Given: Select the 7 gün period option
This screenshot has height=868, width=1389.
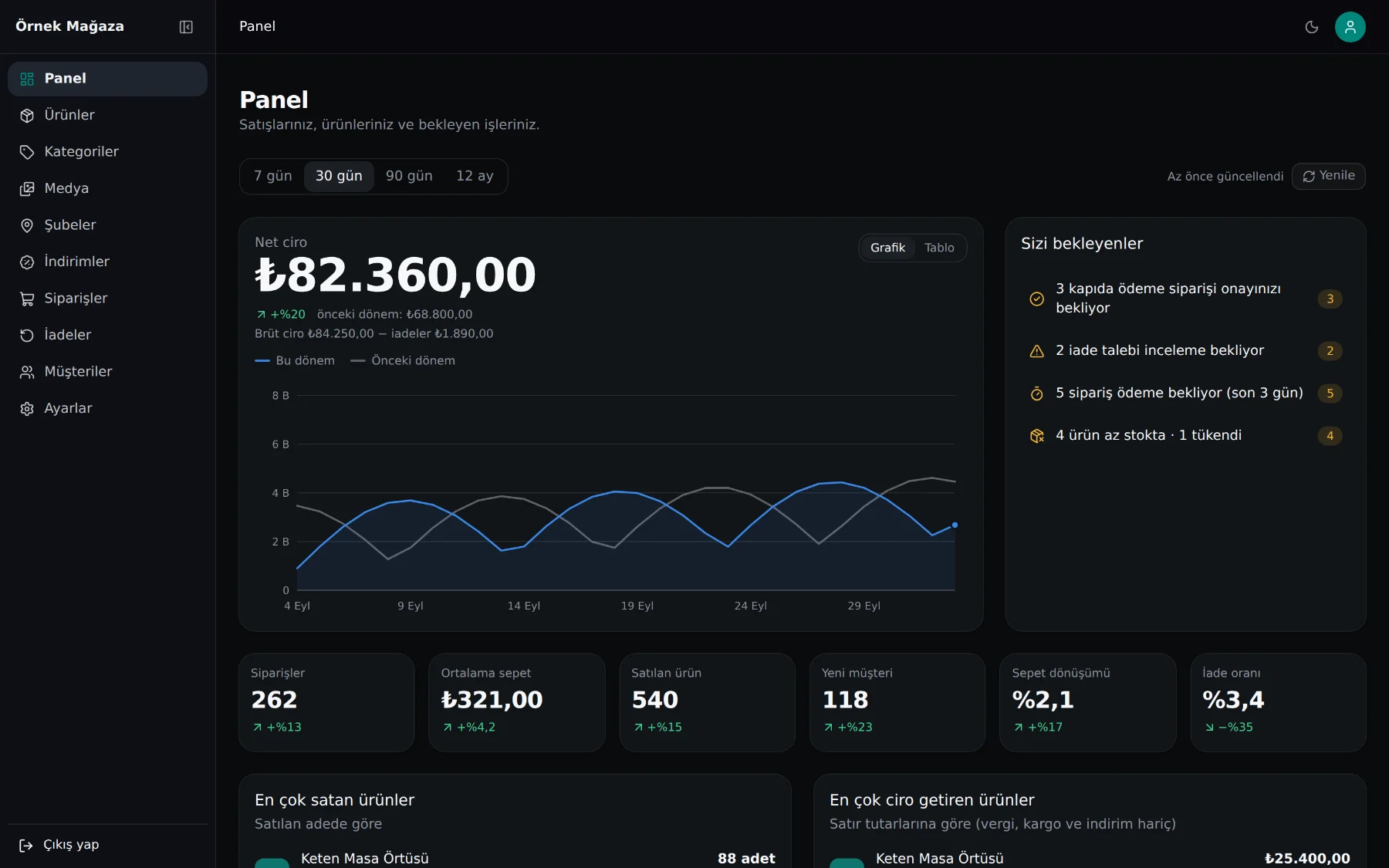Looking at the screenshot, I should click(x=273, y=177).
